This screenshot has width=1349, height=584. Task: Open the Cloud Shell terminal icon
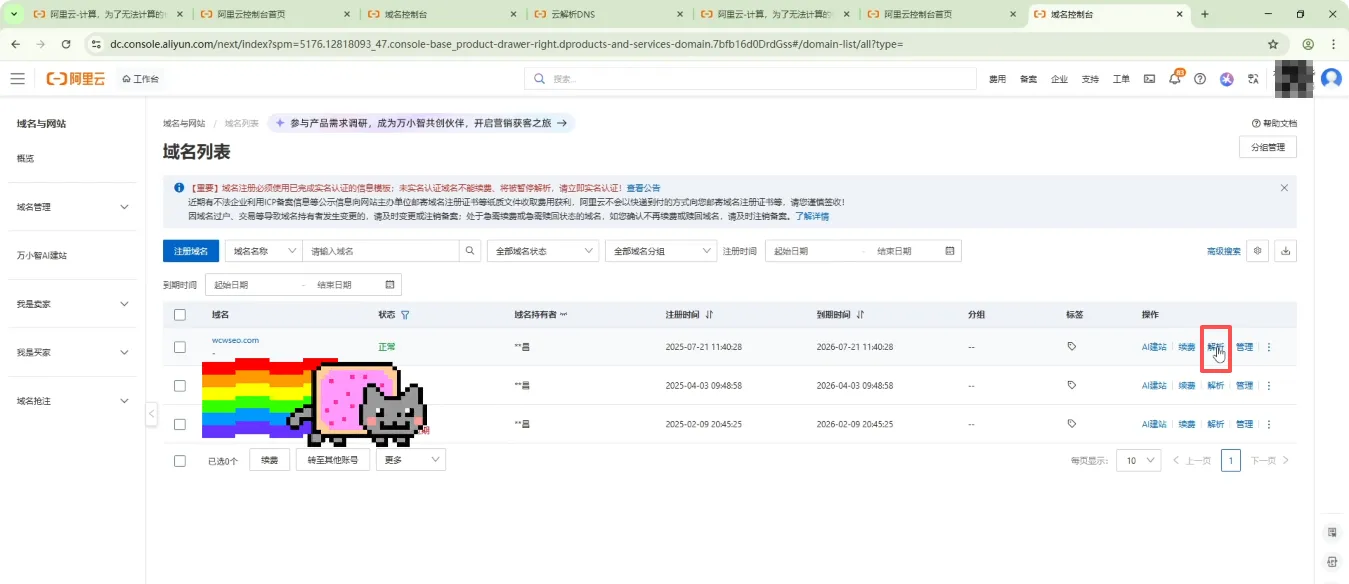[x=1149, y=79]
